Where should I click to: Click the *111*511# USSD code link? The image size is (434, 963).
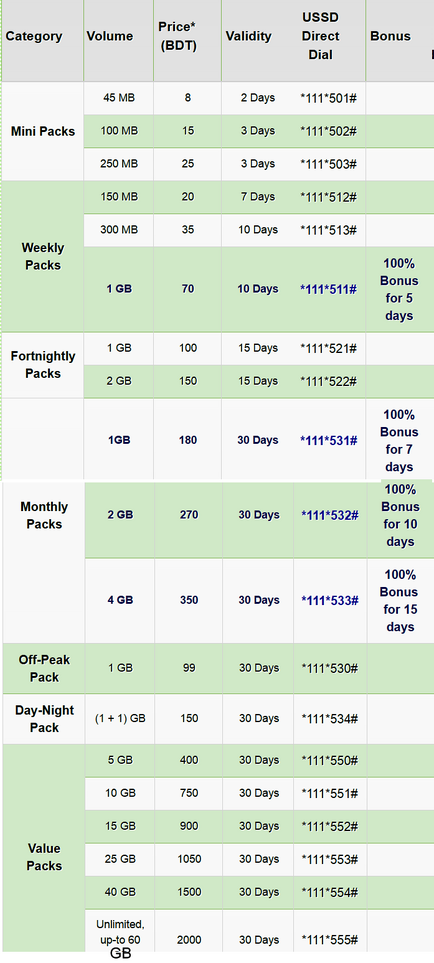click(x=329, y=289)
